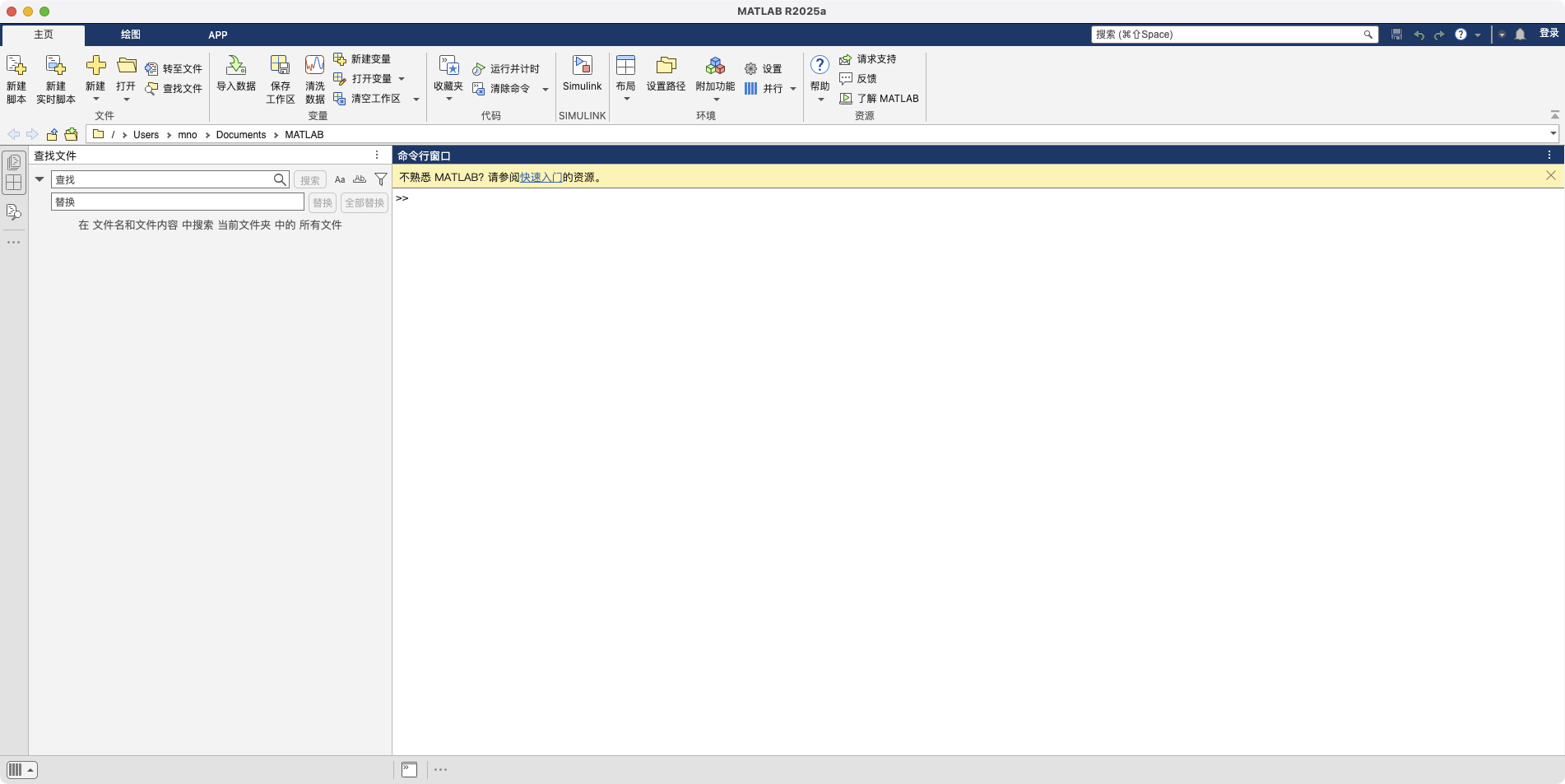Collapse the find and replace section triangle
Image resolution: width=1565 pixels, height=784 pixels.
coord(39,179)
